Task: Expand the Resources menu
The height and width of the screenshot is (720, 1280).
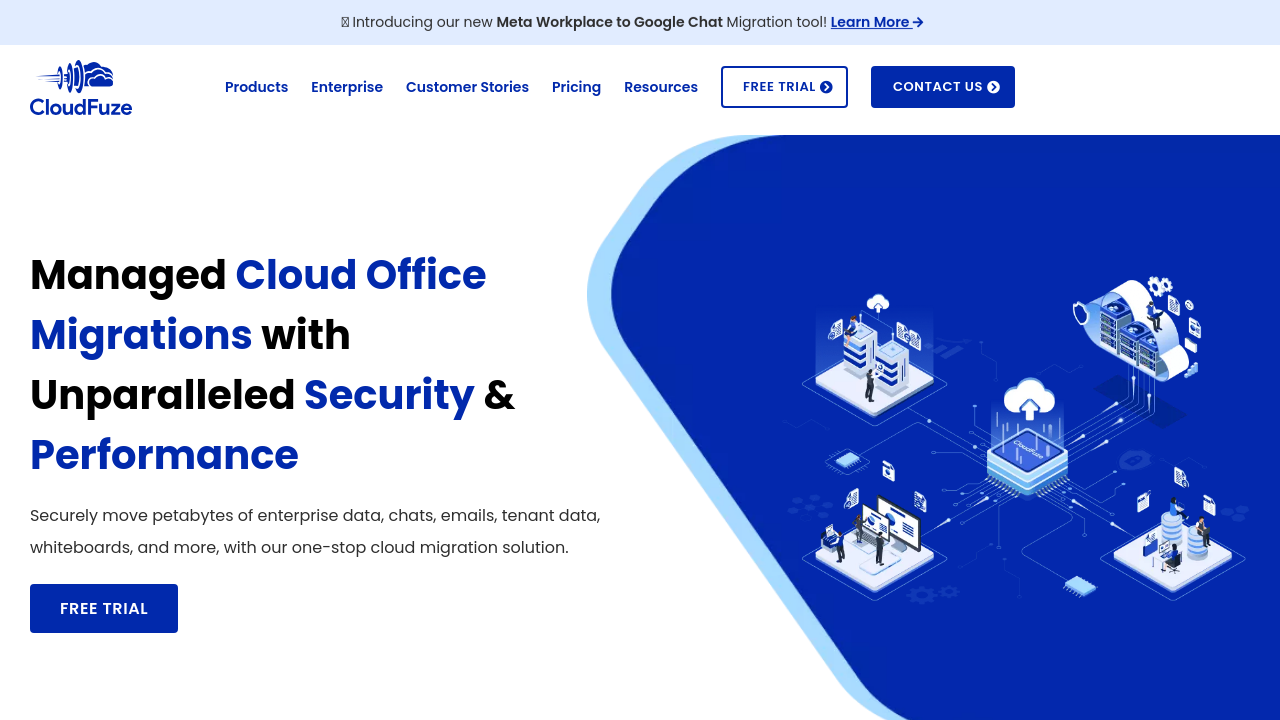Action: click(x=661, y=87)
